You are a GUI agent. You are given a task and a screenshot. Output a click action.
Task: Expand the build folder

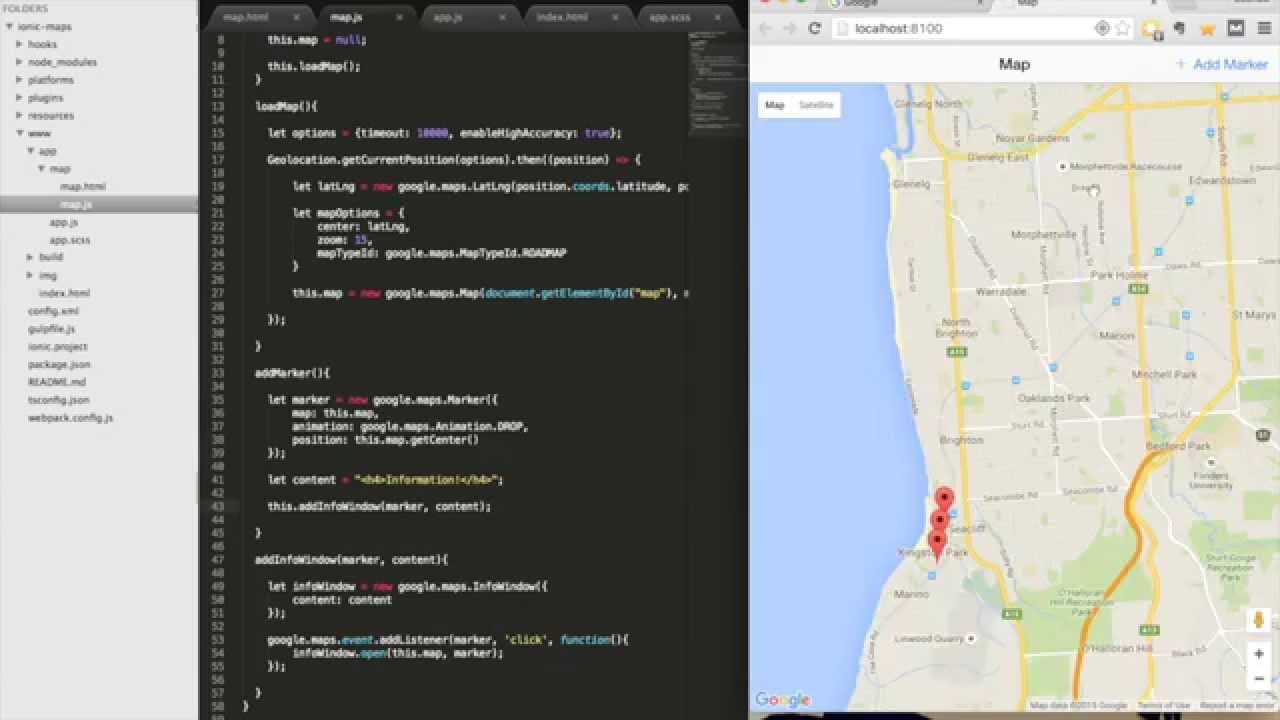30,257
